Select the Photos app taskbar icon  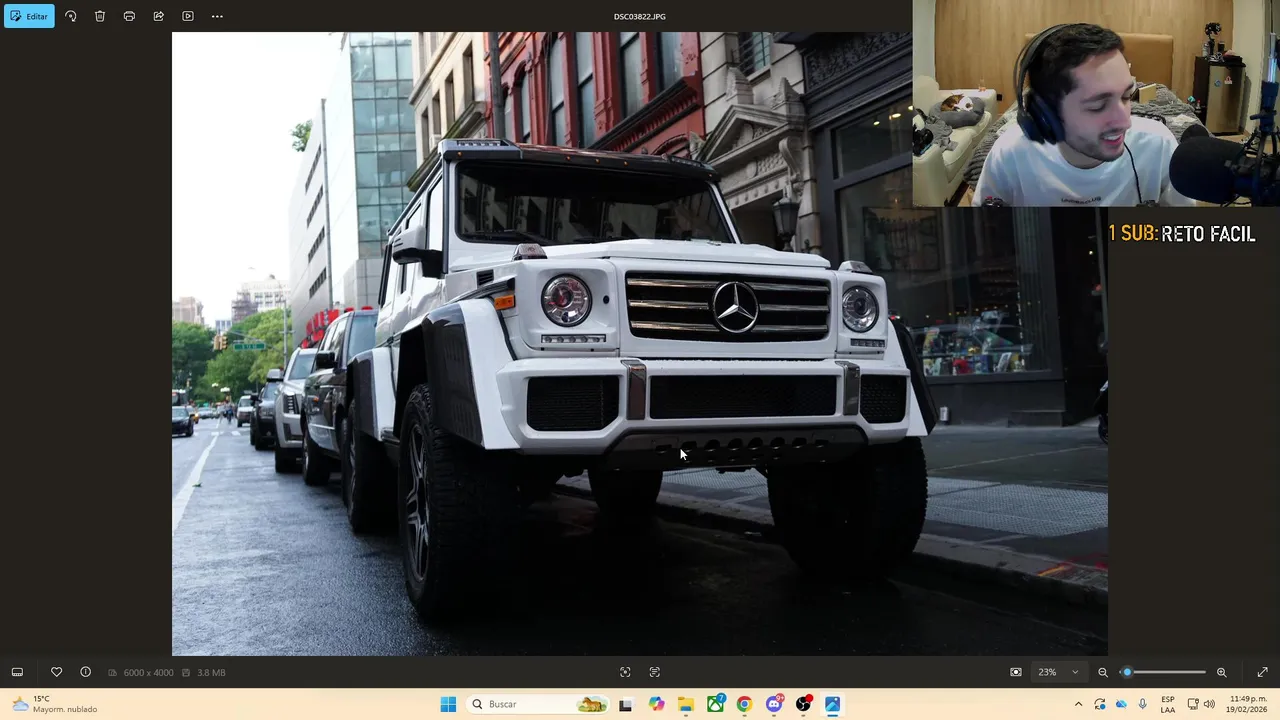coord(832,704)
